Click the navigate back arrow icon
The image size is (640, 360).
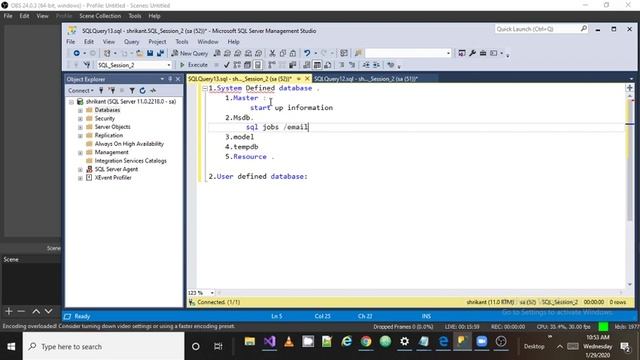pos(76,53)
